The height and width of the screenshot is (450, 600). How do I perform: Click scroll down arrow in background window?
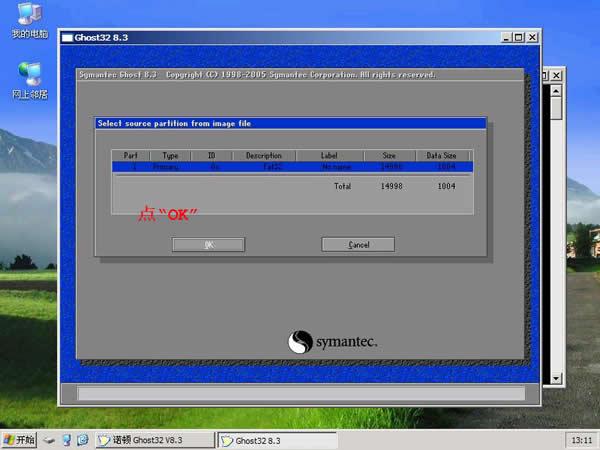pos(556,378)
